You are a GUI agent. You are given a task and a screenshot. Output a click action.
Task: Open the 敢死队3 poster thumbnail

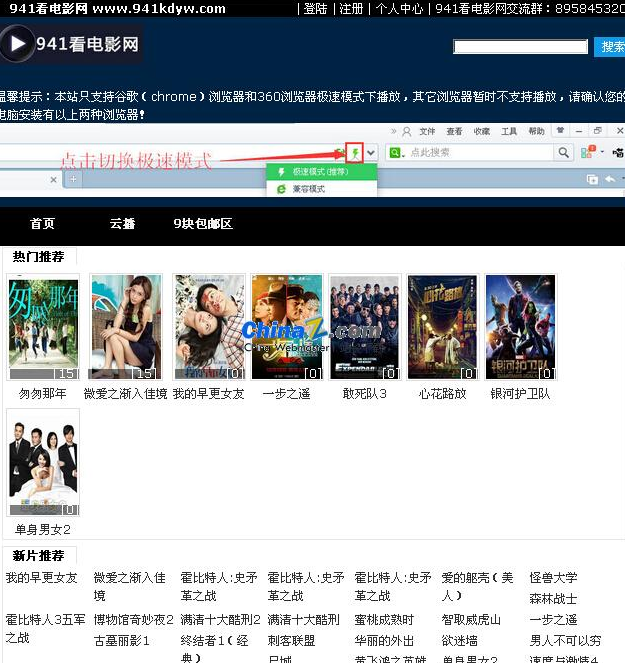click(x=365, y=327)
